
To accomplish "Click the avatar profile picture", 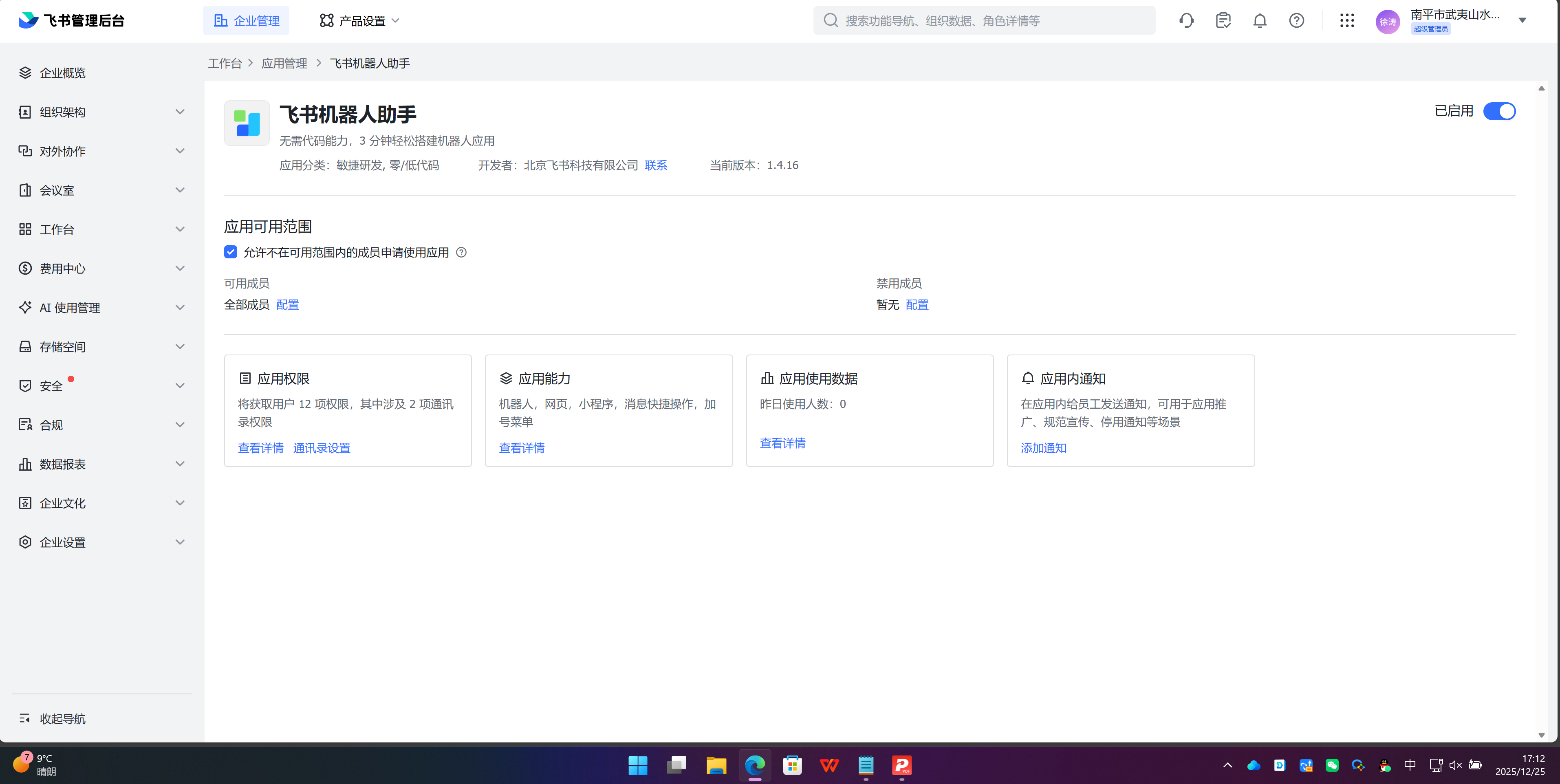I will tap(1388, 20).
